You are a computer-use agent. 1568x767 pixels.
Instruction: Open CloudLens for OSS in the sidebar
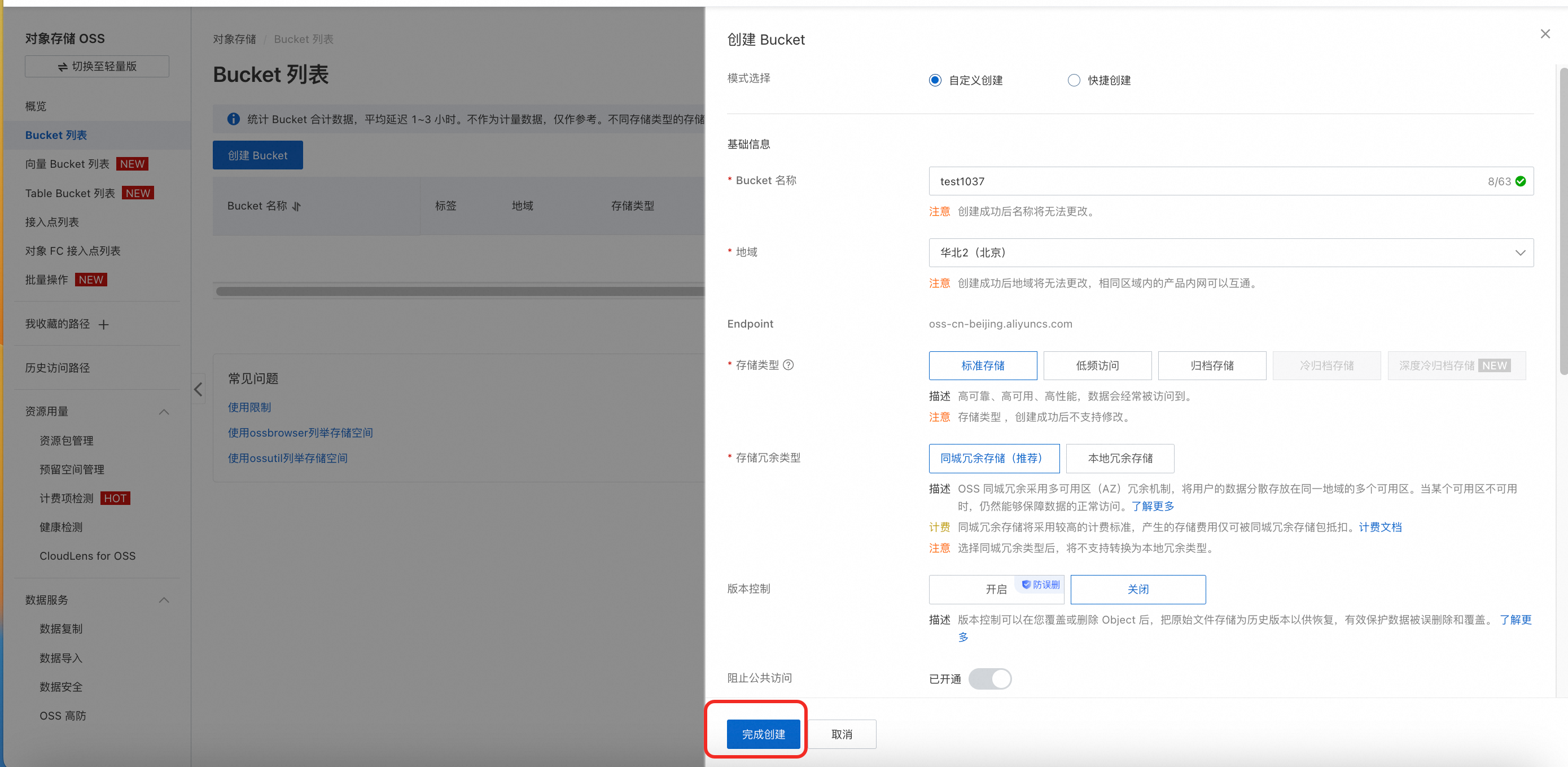point(87,556)
